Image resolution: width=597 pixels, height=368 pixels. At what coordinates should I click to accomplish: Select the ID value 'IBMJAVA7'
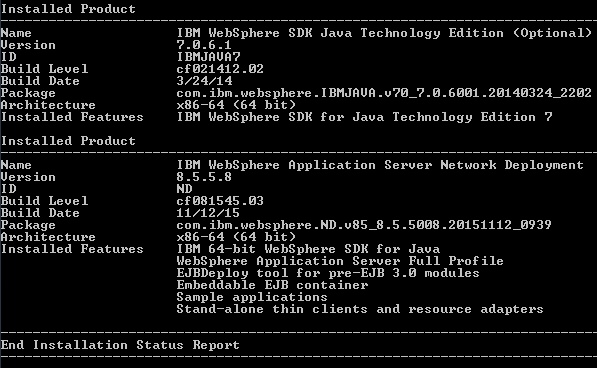209,57
